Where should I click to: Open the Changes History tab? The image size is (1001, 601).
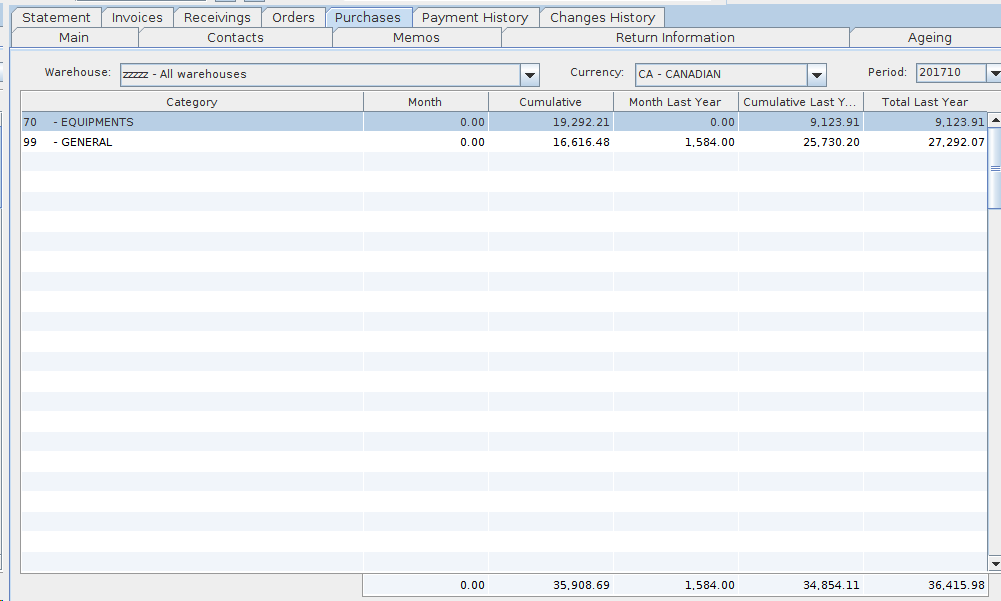tap(602, 17)
